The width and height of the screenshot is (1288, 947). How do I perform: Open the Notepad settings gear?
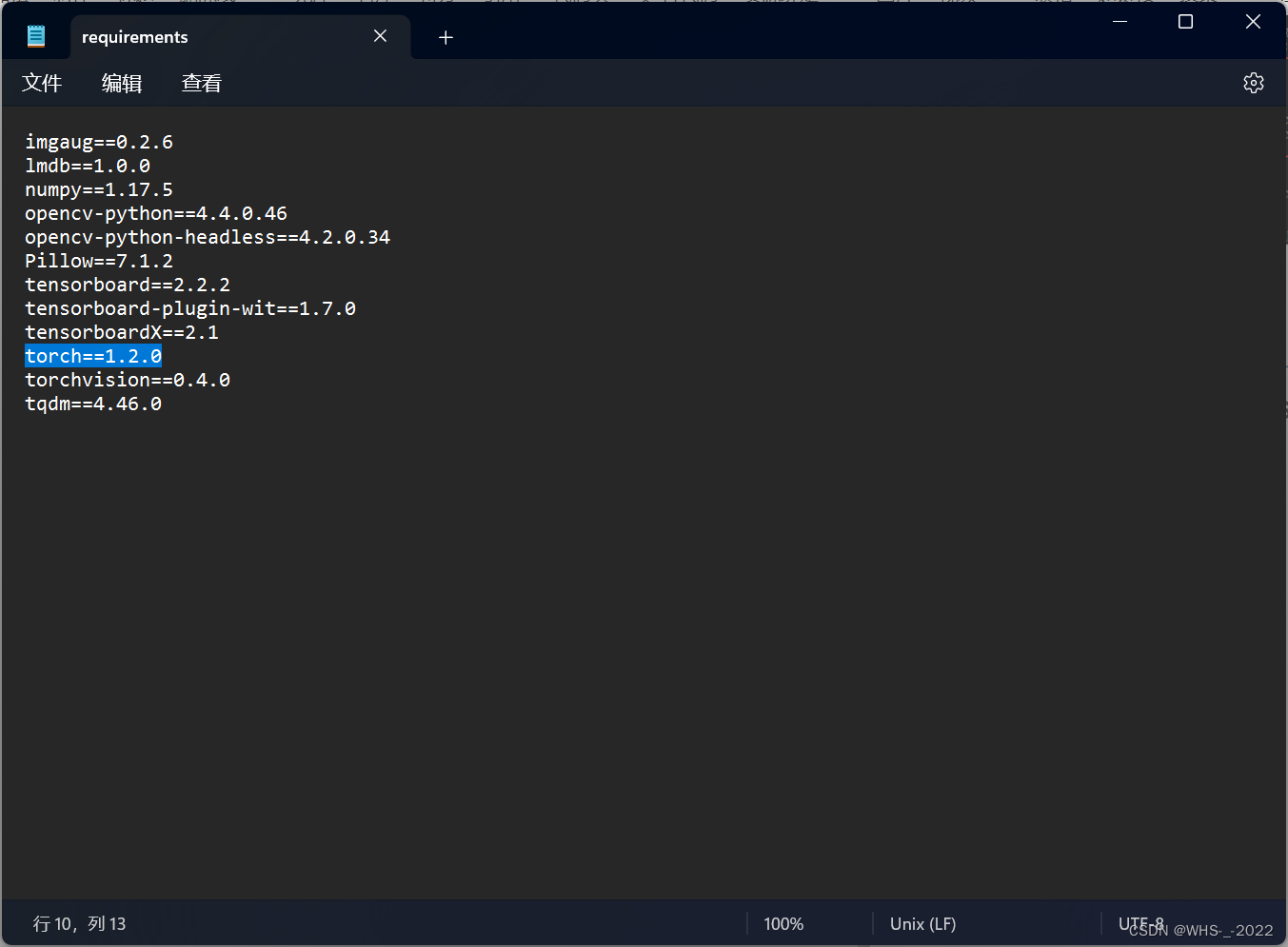point(1253,83)
